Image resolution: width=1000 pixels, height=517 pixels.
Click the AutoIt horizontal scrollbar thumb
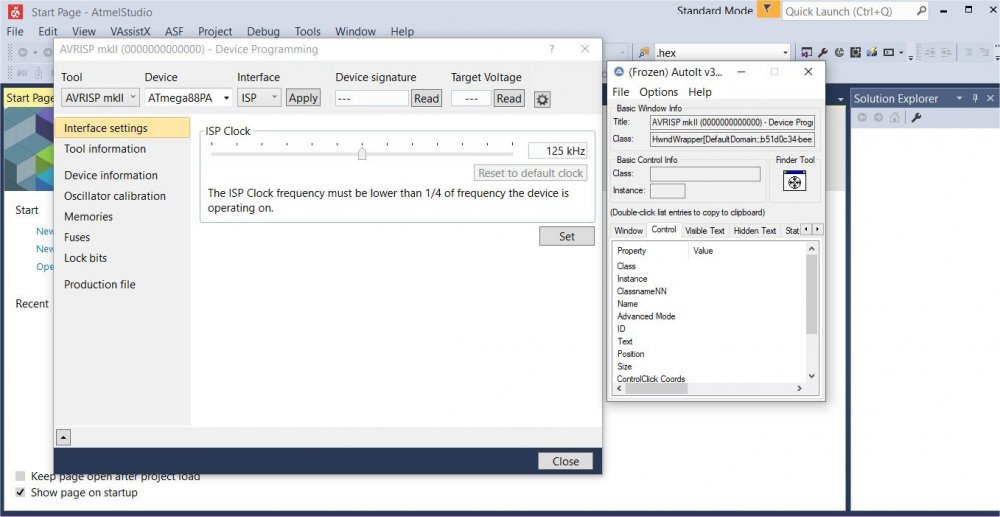pos(656,388)
